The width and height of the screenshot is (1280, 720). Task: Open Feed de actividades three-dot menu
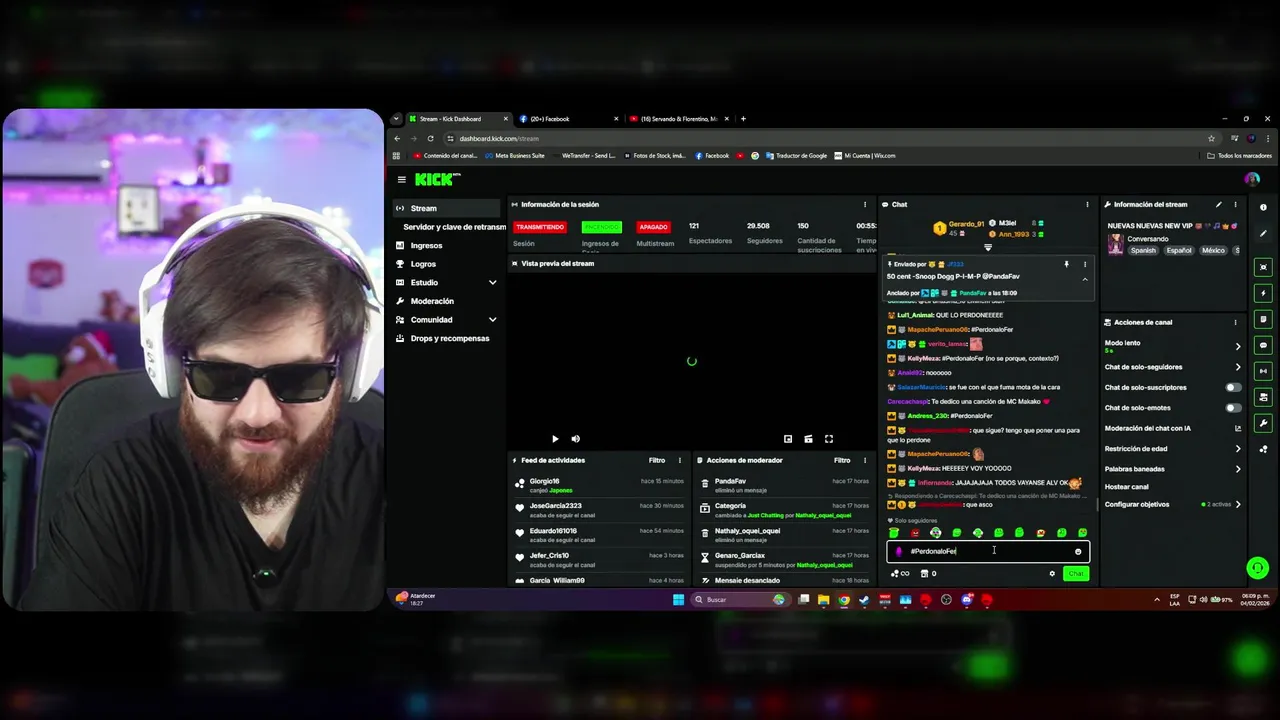680,461
